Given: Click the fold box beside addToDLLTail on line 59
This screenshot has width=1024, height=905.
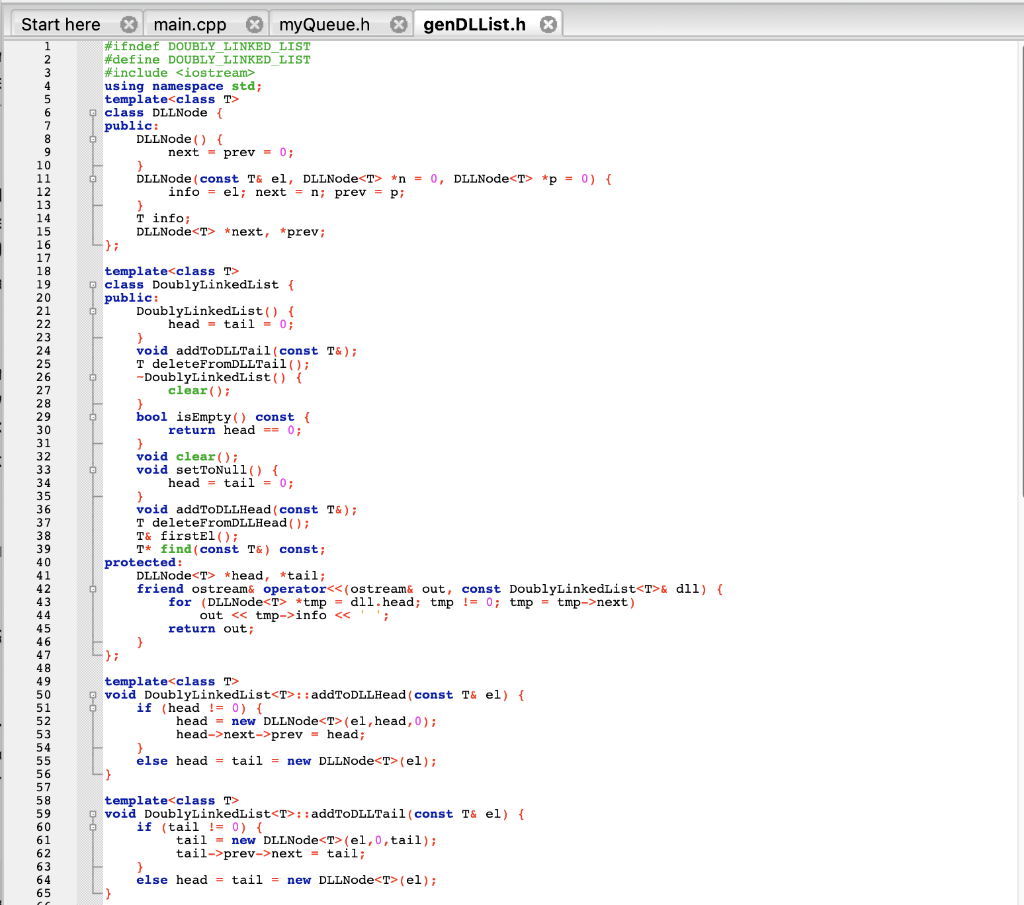Looking at the screenshot, I should [x=92, y=813].
